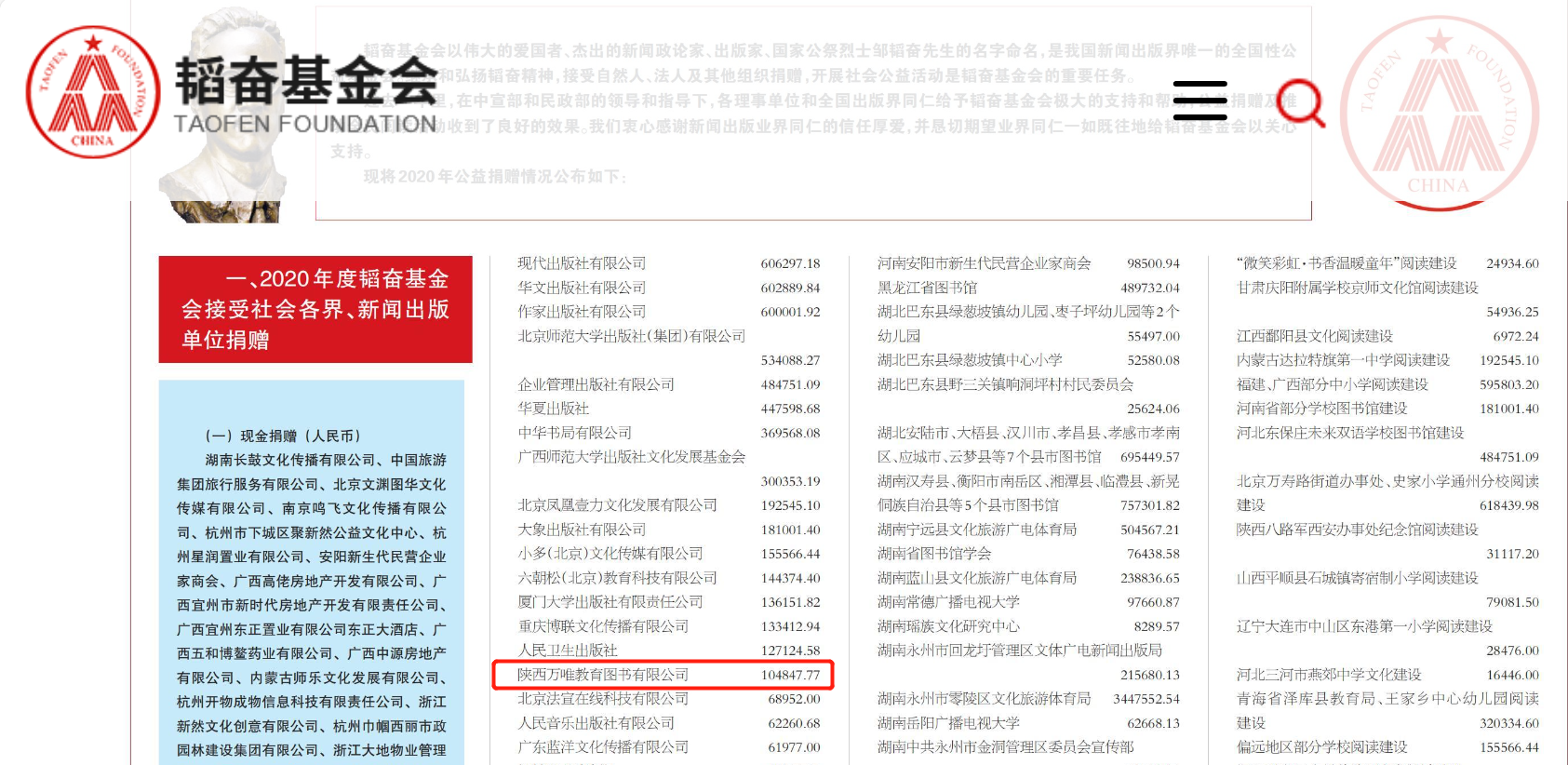
Task: Click amount 104847.77
Action: [x=790, y=675]
